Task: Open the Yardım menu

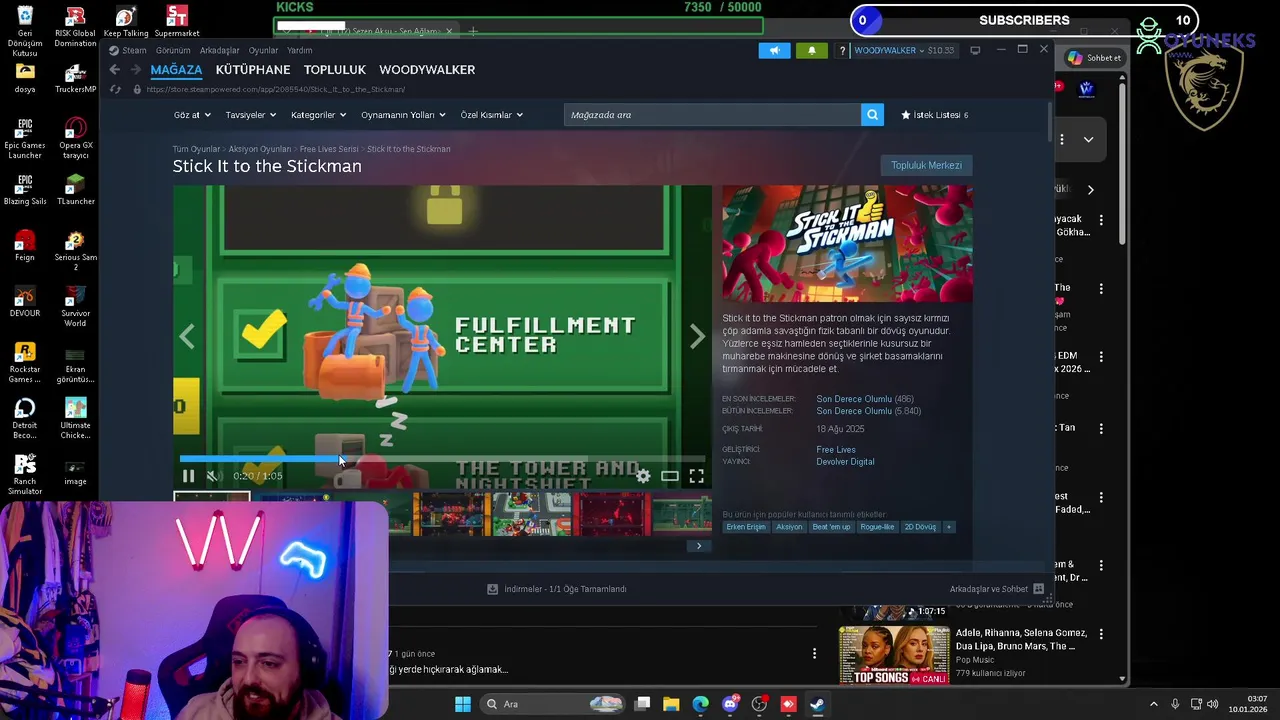Action: tap(300, 50)
